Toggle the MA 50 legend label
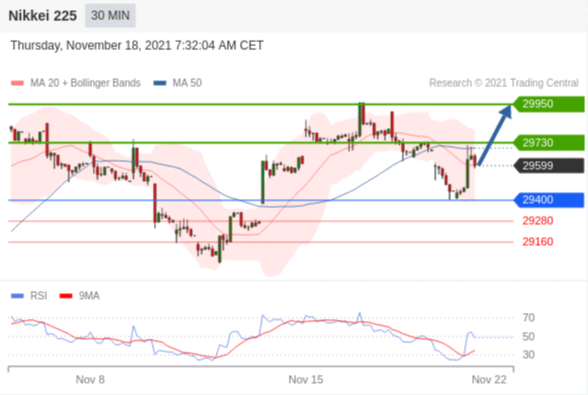 pyautogui.click(x=187, y=83)
